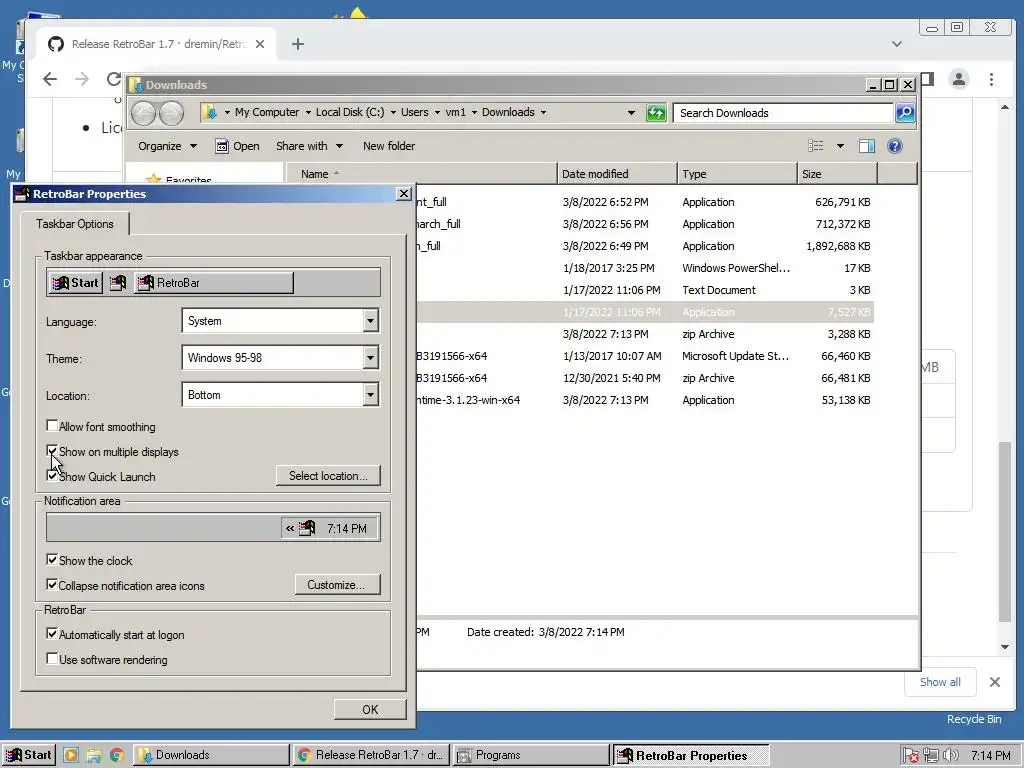
Task: Sort by the Date modified column header
Action: pos(617,174)
